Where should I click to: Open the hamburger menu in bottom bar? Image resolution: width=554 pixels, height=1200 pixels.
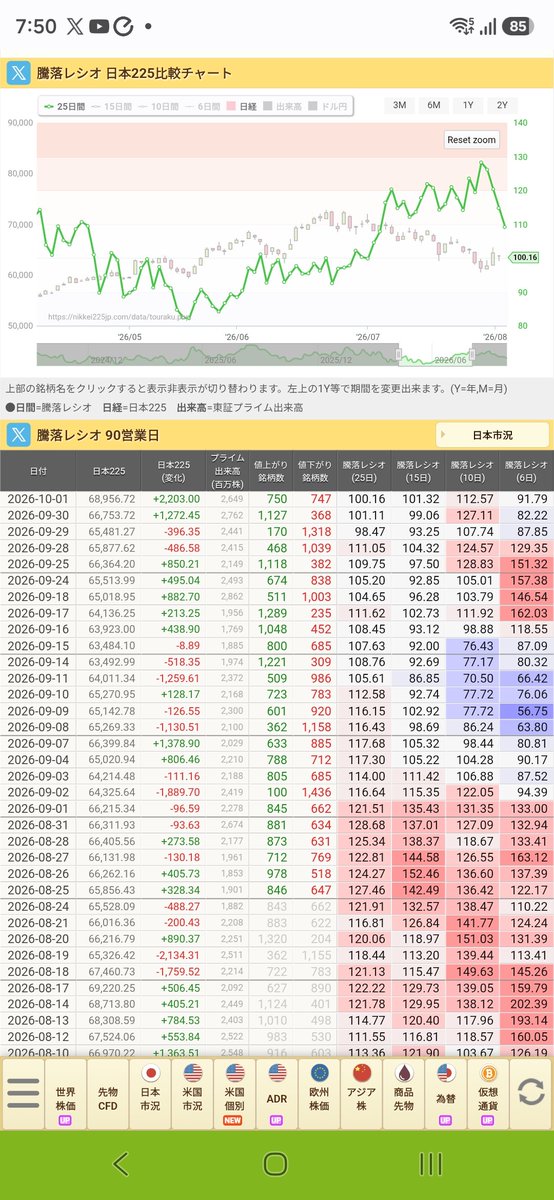coord(22,1093)
